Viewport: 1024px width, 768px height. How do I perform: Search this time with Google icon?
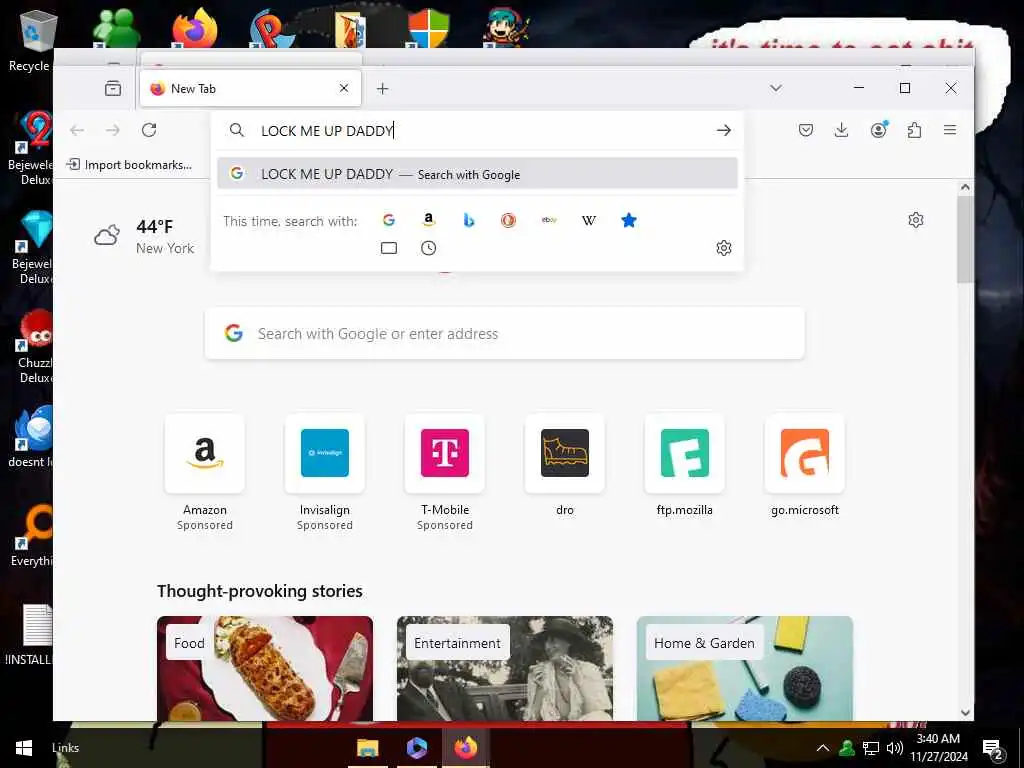click(x=389, y=221)
